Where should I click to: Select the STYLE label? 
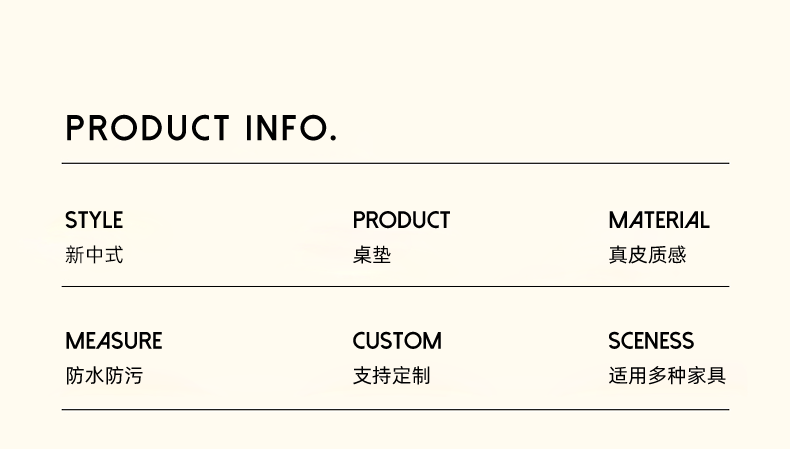94,220
